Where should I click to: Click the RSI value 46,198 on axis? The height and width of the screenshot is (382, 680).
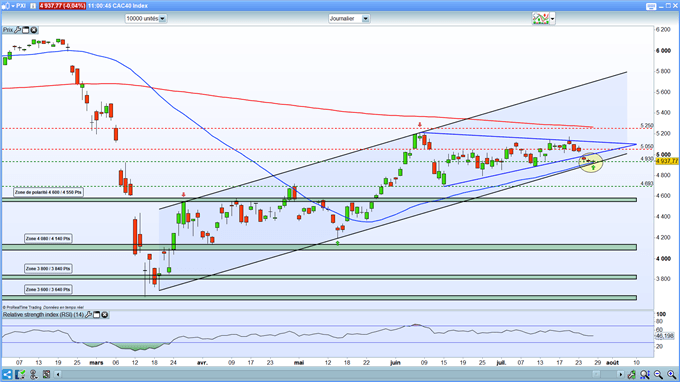click(x=665, y=336)
